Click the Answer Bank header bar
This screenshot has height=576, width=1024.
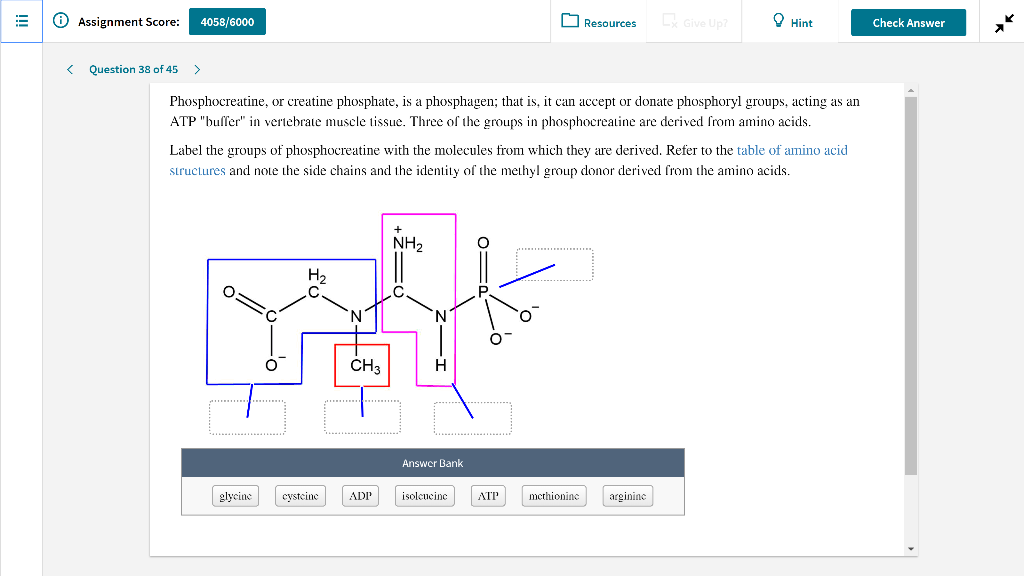(x=432, y=462)
